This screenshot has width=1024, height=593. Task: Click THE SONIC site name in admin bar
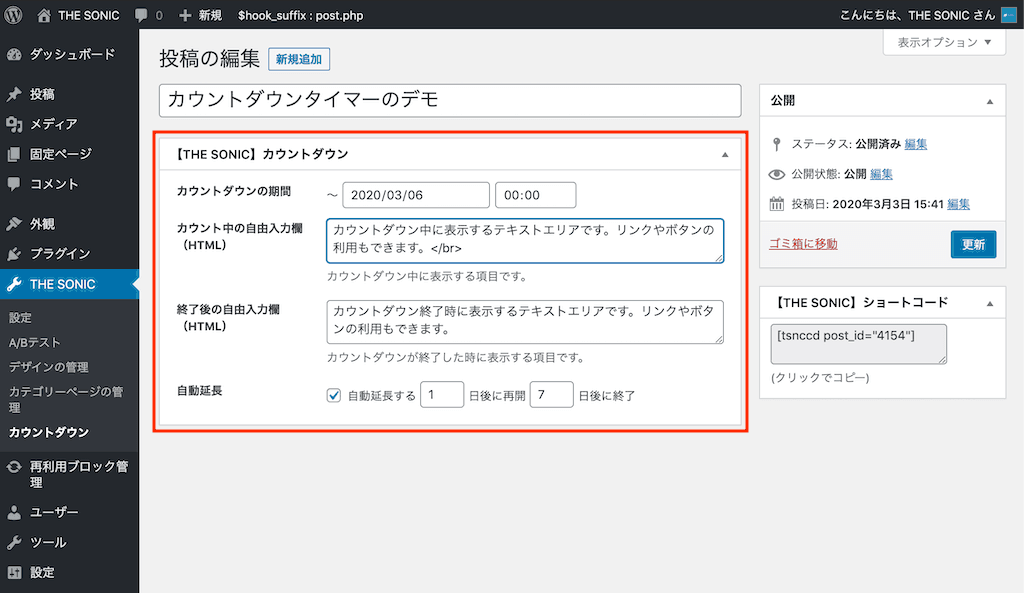88,15
